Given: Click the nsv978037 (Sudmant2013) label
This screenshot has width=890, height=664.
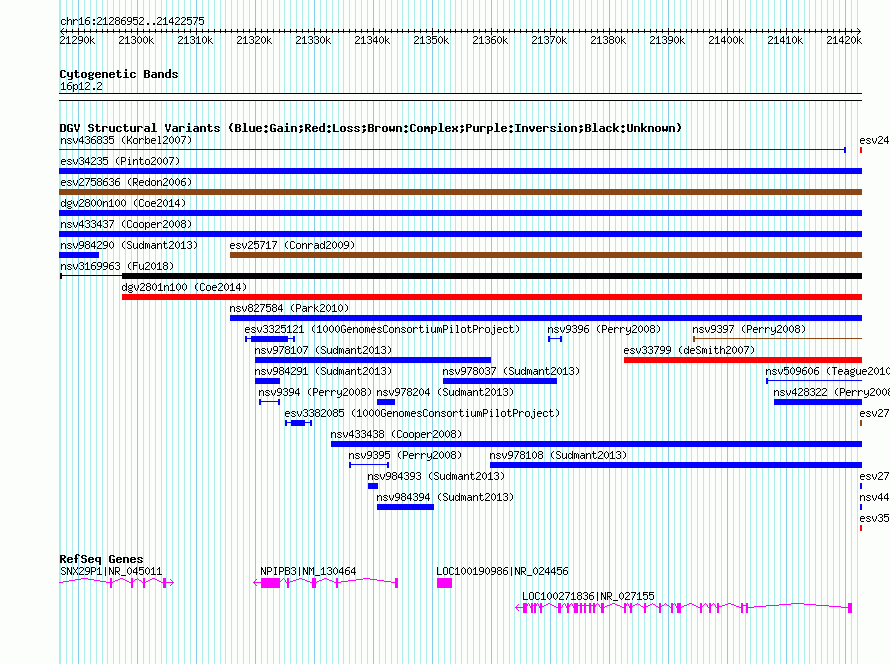Looking at the screenshot, I should tap(511, 371).
